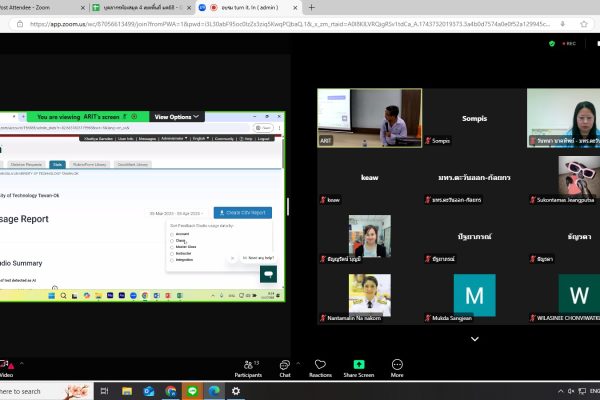Click the browser address bar URL
Screen dimensions: 600x400
[290, 24]
